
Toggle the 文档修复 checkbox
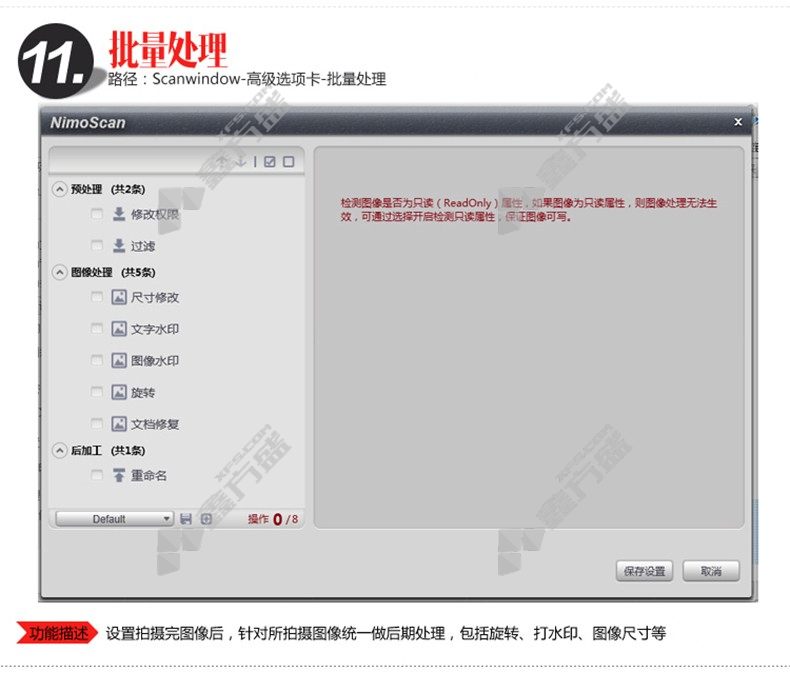pos(97,424)
